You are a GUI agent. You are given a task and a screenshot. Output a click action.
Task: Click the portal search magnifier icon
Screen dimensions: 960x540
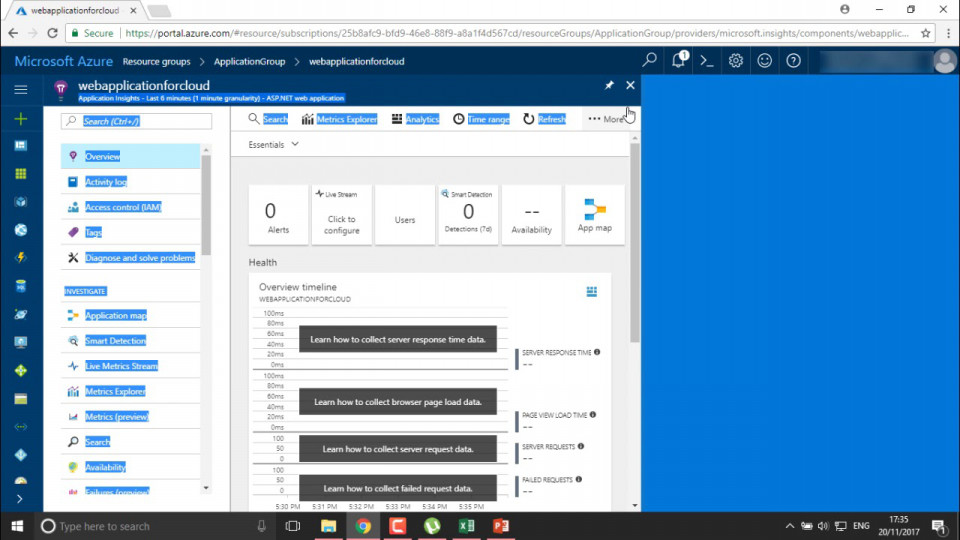[649, 60]
